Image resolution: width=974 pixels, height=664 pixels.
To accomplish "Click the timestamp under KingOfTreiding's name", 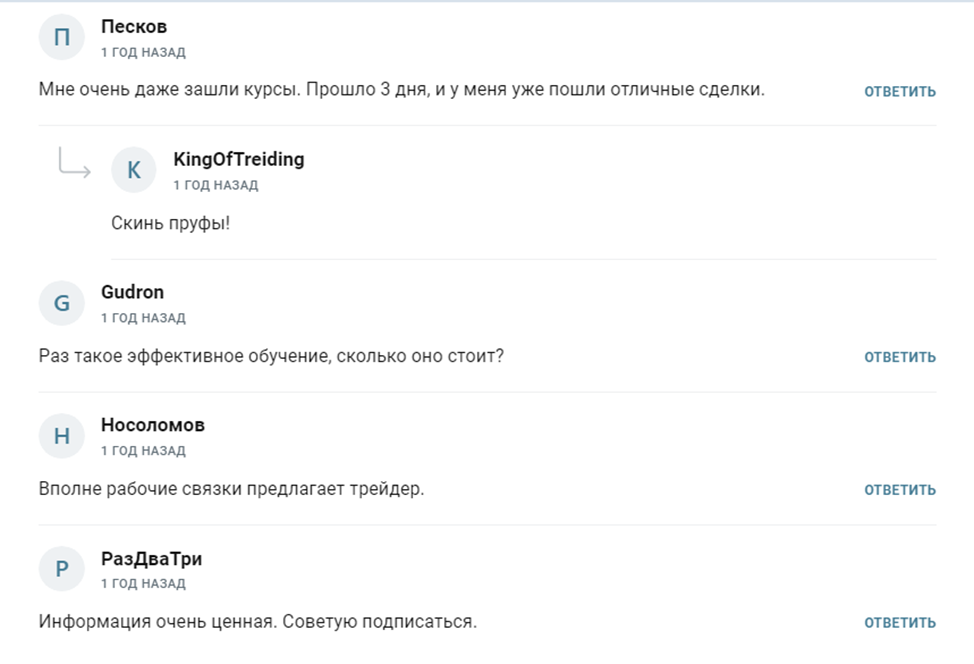I will [x=215, y=185].
